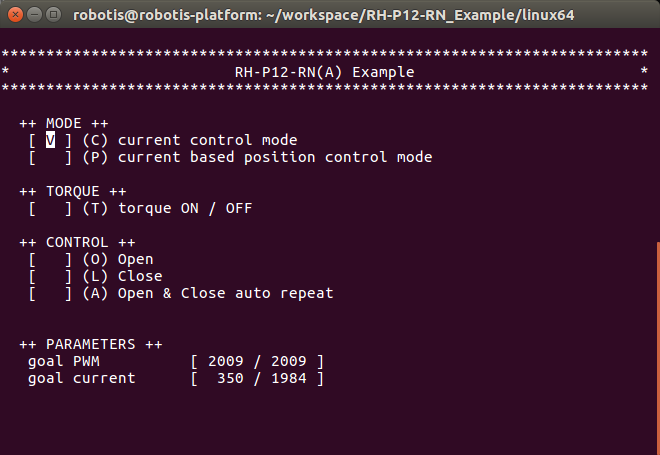
Task: Click the checked current control mode box
Action: pos(50,141)
